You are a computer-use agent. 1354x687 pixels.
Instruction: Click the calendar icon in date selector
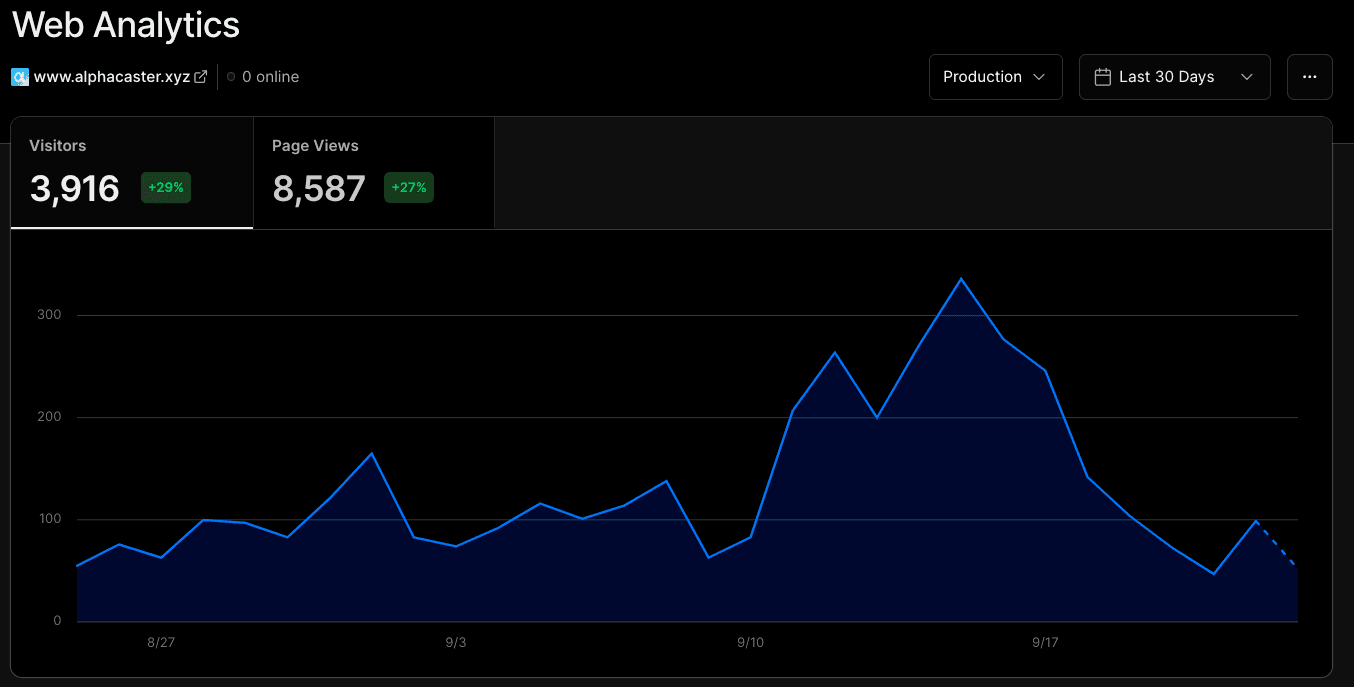pos(1103,77)
